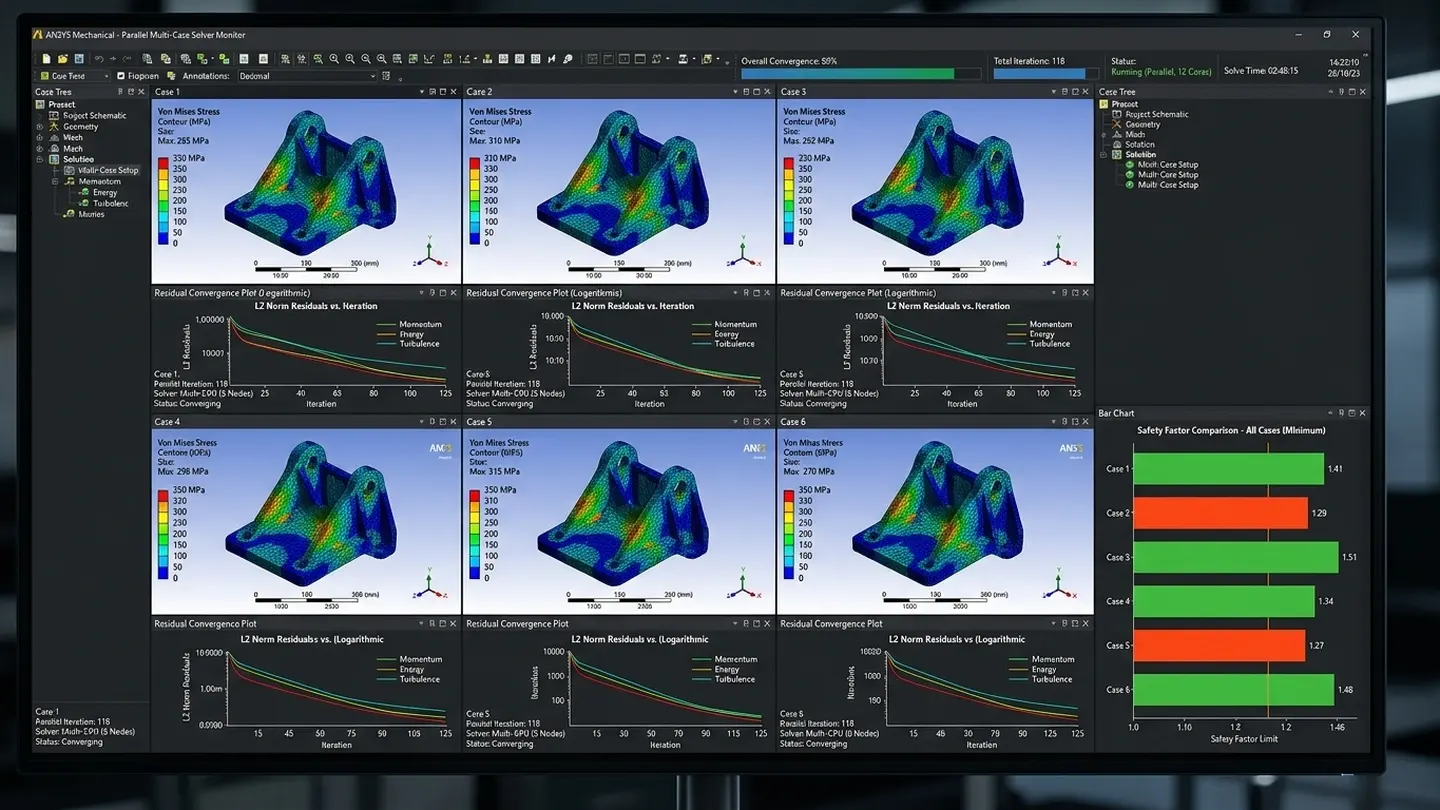Click the Total Iterations progress bar
The width and height of the screenshot is (1440, 810).
click(1044, 73)
